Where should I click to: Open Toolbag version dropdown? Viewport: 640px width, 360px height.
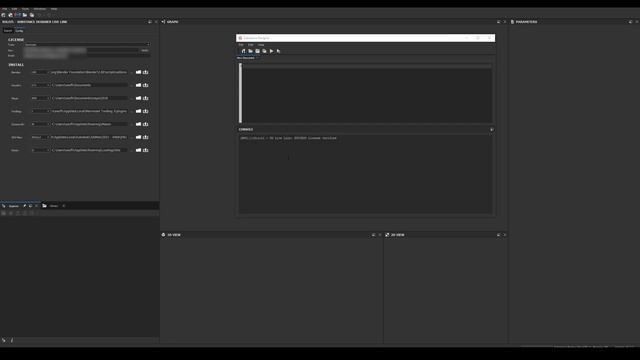(x=40, y=111)
